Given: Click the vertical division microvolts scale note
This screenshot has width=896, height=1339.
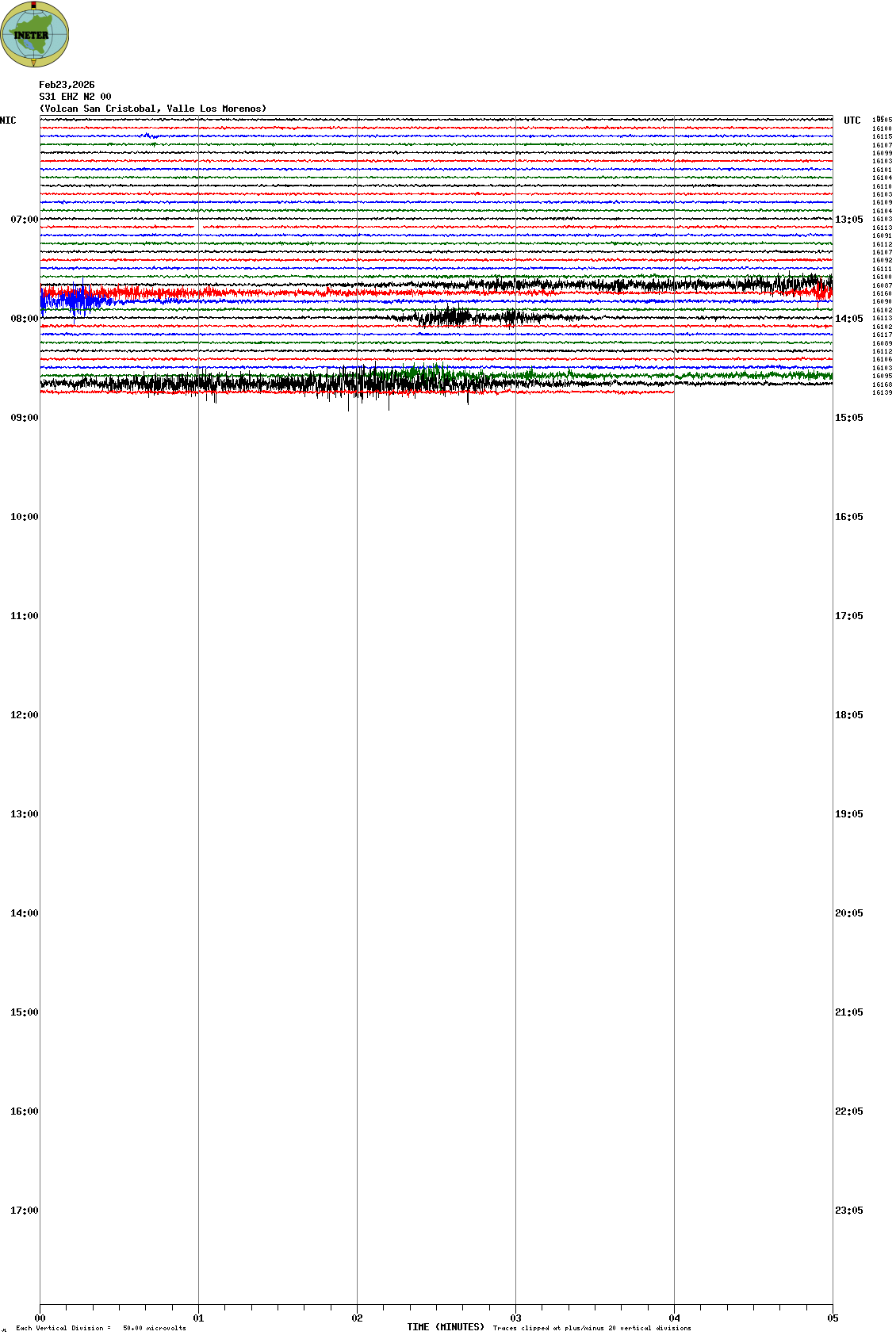Looking at the screenshot, I should pyautogui.click(x=101, y=1328).
